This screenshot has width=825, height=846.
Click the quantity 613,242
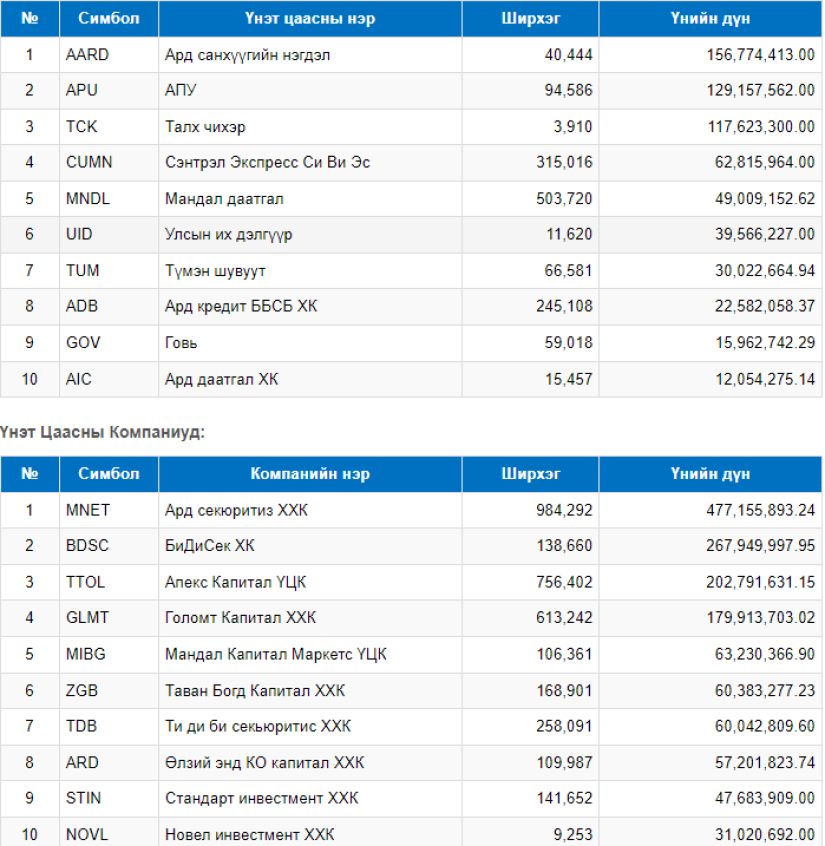coord(564,618)
